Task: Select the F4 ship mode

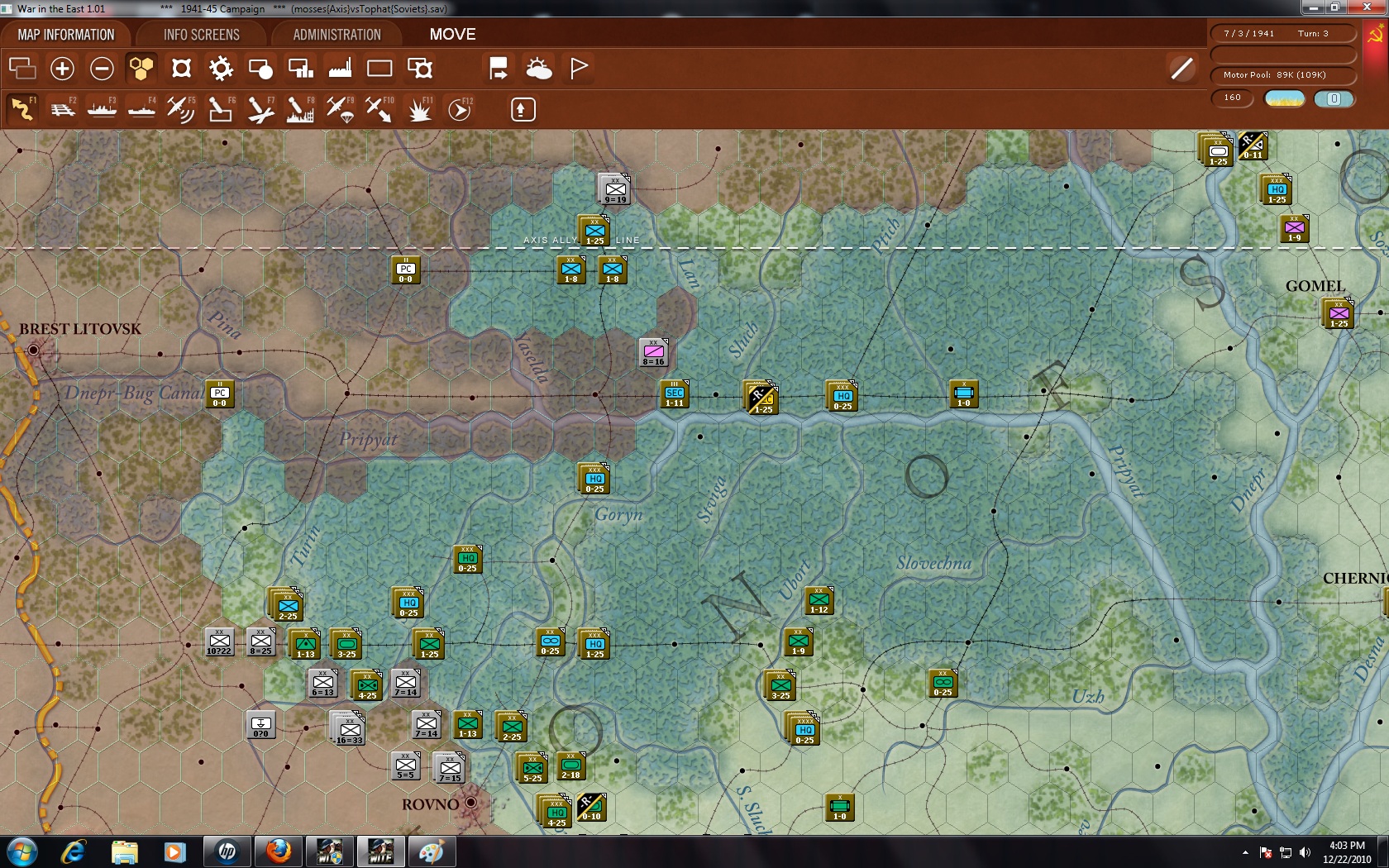Action: pos(141,109)
